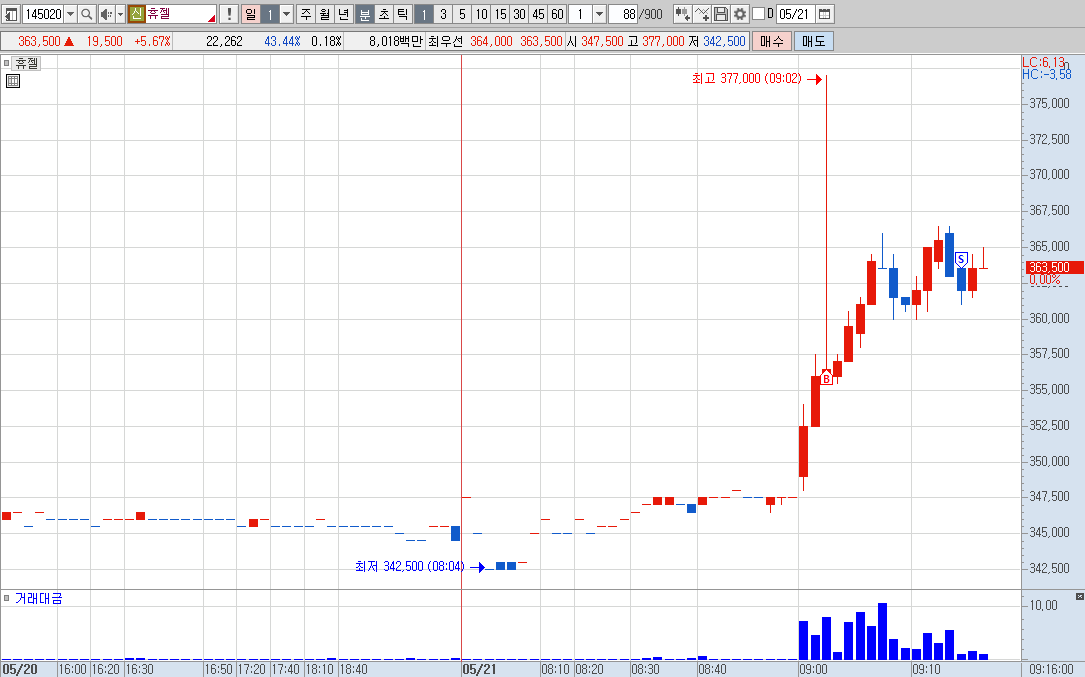Select the 년 yearly period toggle
The height and width of the screenshot is (677, 1085).
point(344,14)
